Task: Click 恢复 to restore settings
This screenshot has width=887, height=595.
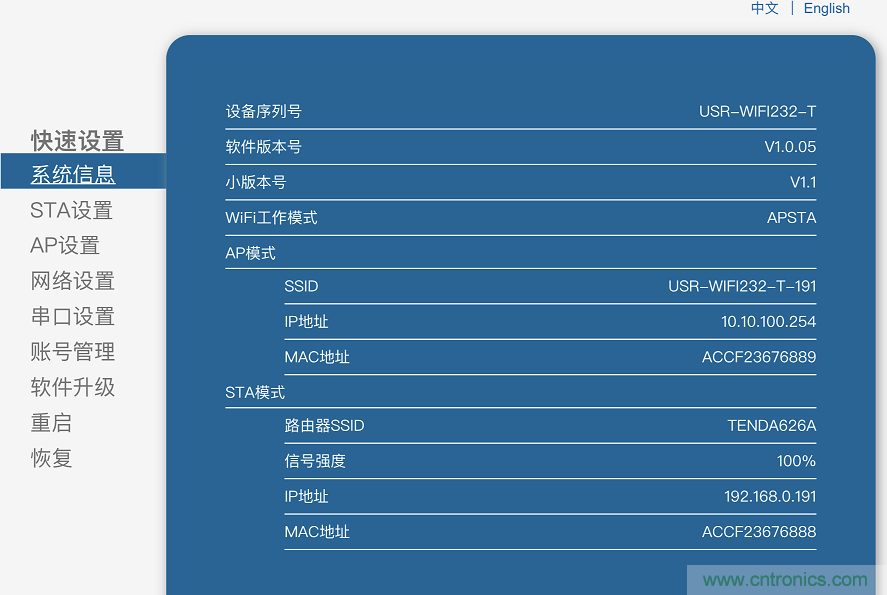Action: (x=50, y=458)
